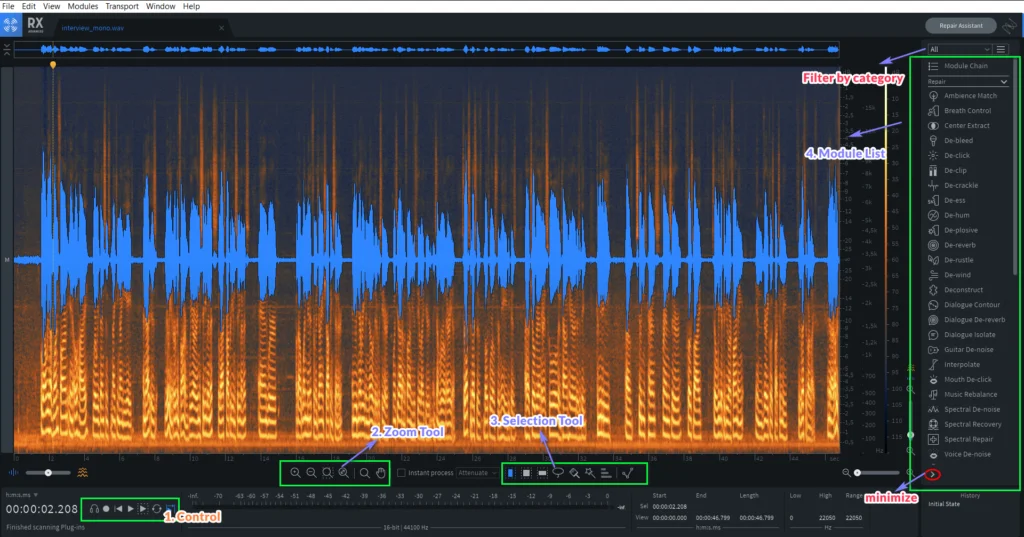Screen dimensions: 1024x537
Task: Start playback with the Play button
Action: point(131,508)
